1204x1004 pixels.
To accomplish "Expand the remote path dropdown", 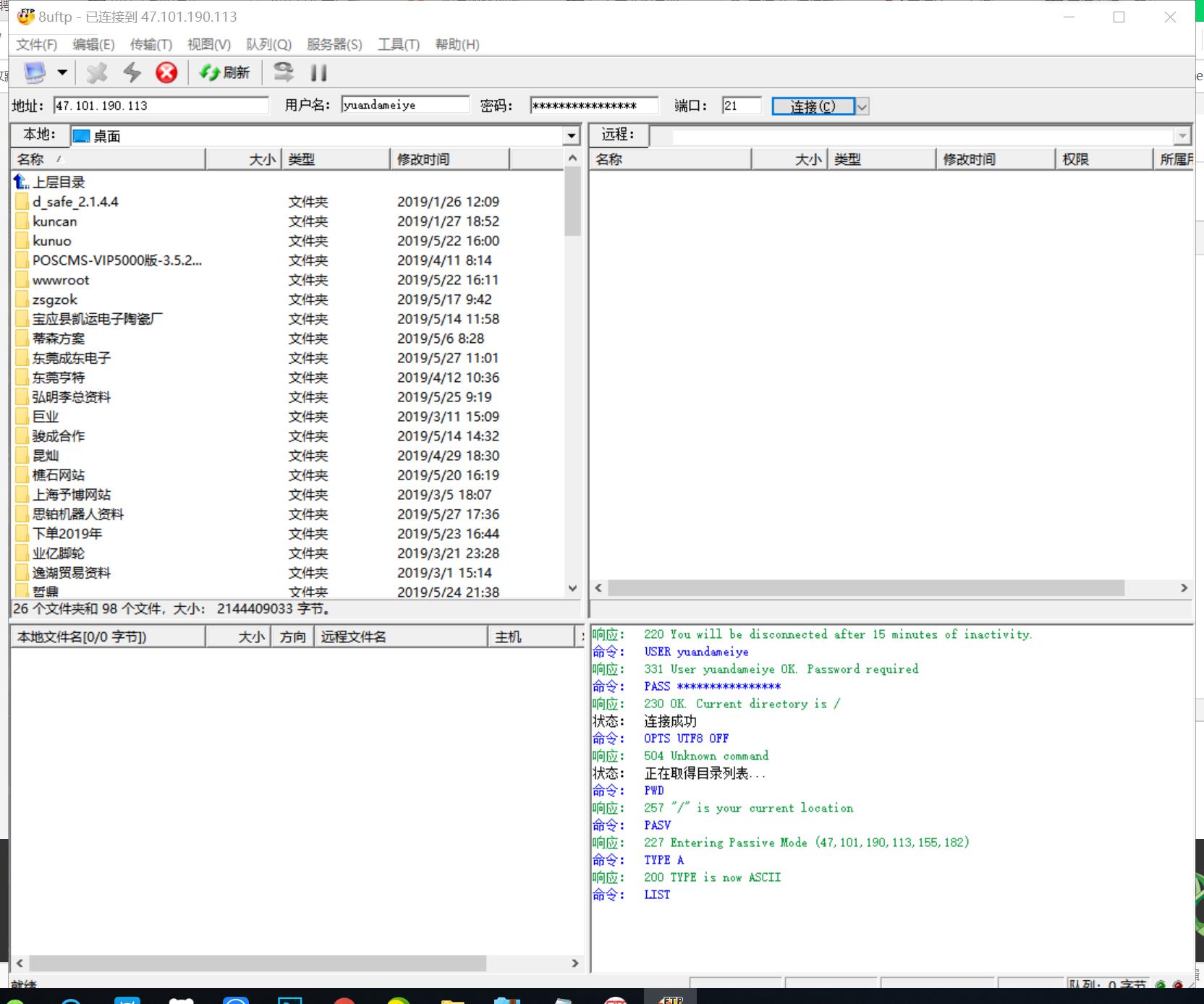I will (1182, 135).
